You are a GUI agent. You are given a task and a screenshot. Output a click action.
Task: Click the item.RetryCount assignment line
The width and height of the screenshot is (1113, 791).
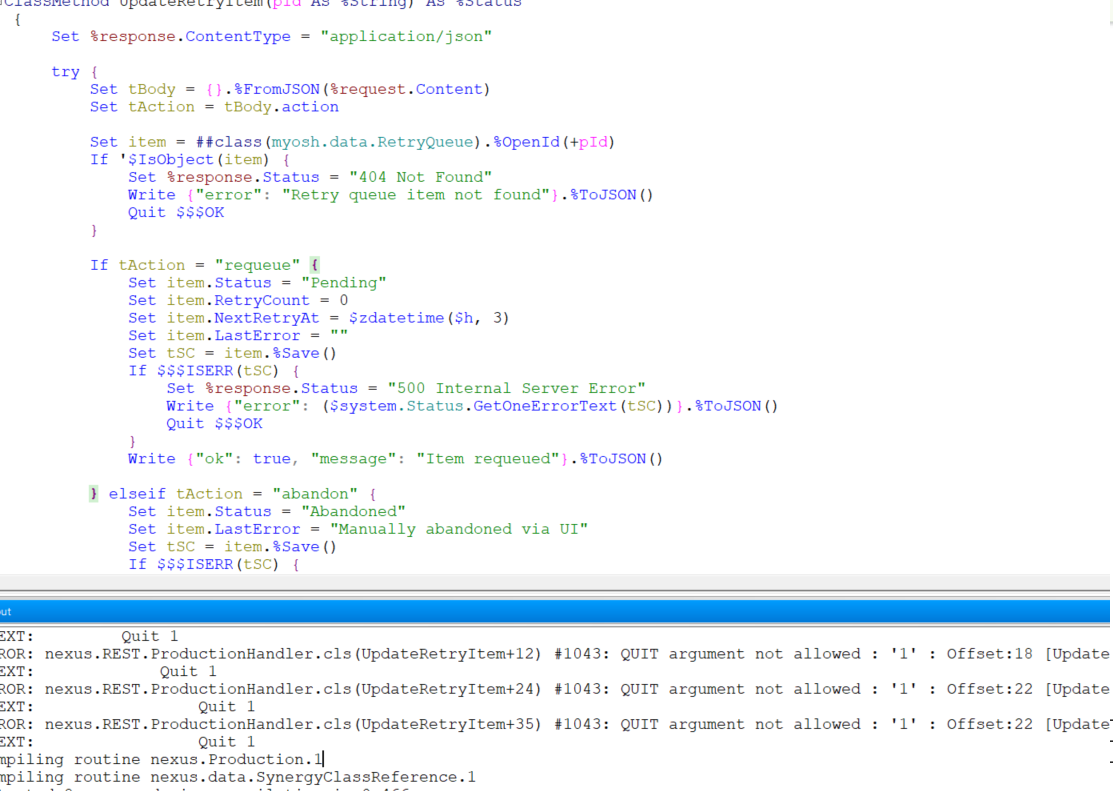(238, 300)
